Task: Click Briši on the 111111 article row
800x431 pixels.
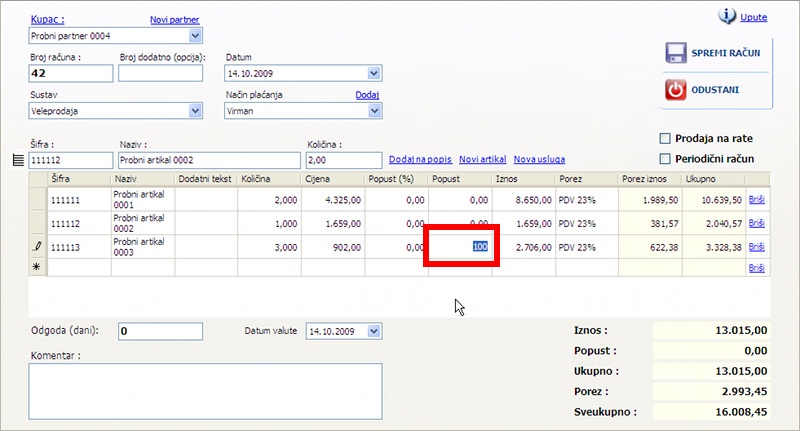Action: pos(757,200)
